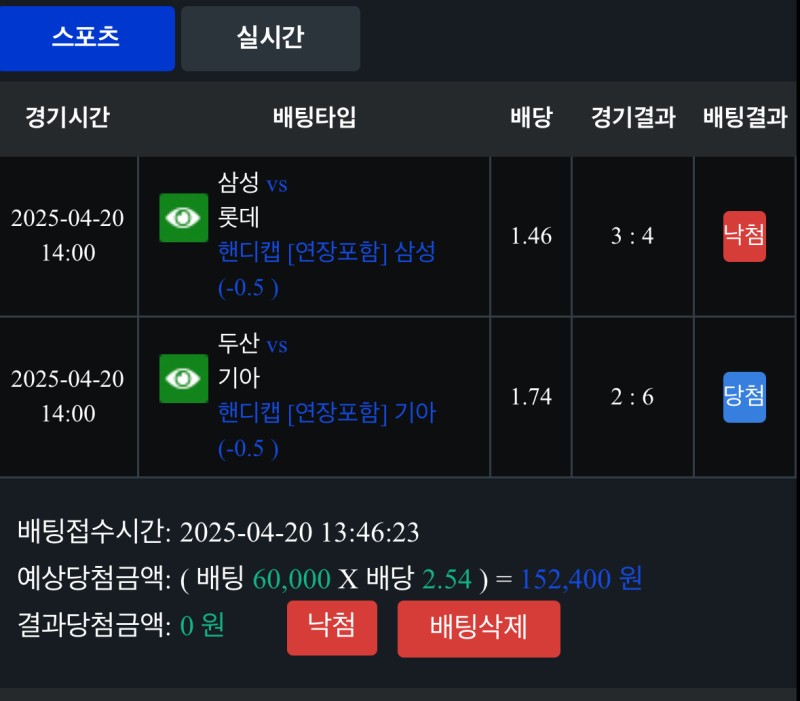Image resolution: width=800 pixels, height=701 pixels.
Task: Select the 2 : 6 match score
Action: 632,397
